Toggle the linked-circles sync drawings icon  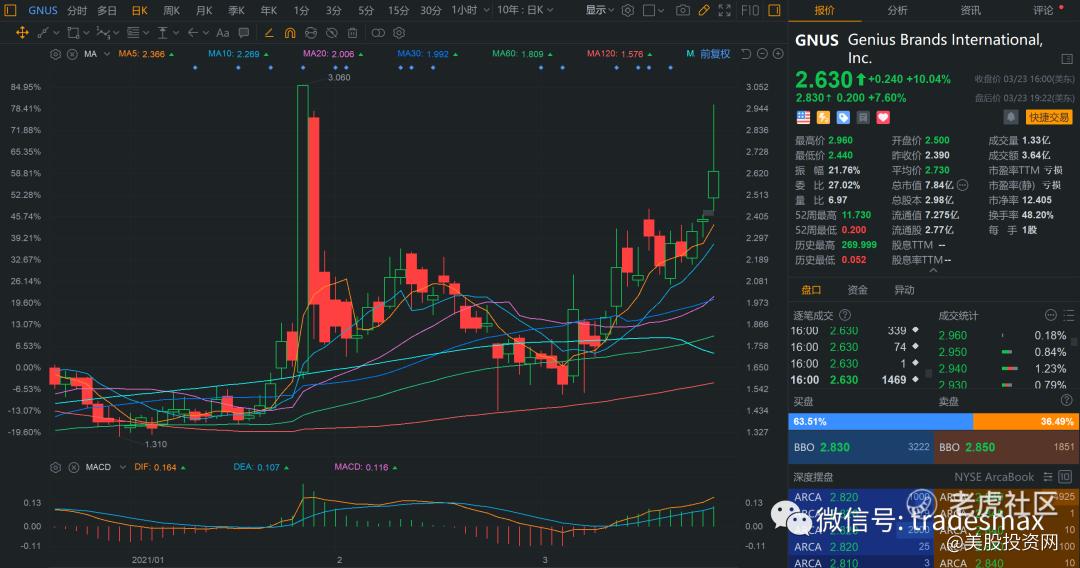pos(378,32)
